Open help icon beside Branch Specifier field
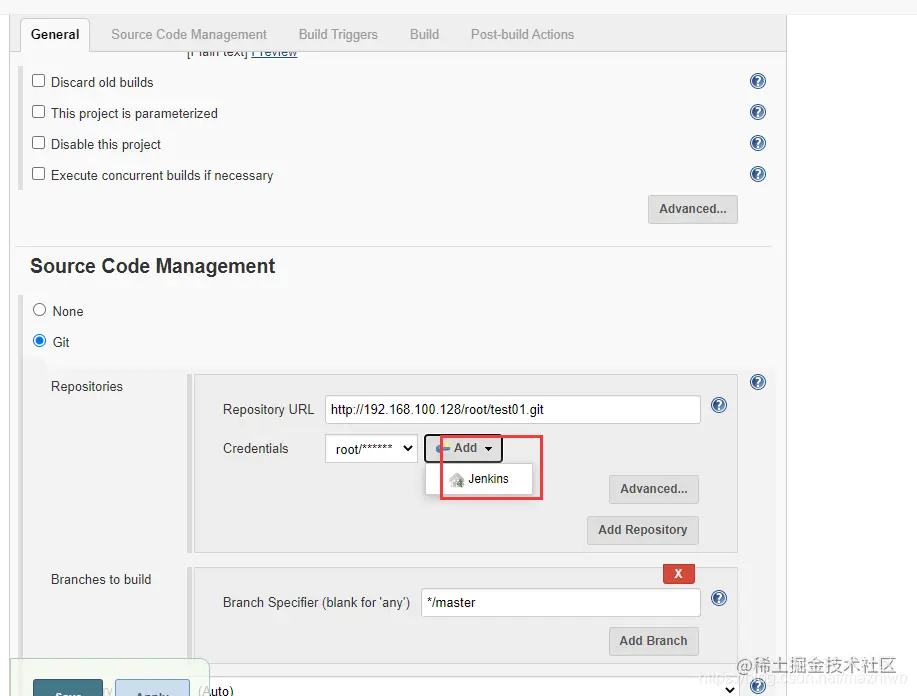The image size is (917, 696). click(719, 598)
